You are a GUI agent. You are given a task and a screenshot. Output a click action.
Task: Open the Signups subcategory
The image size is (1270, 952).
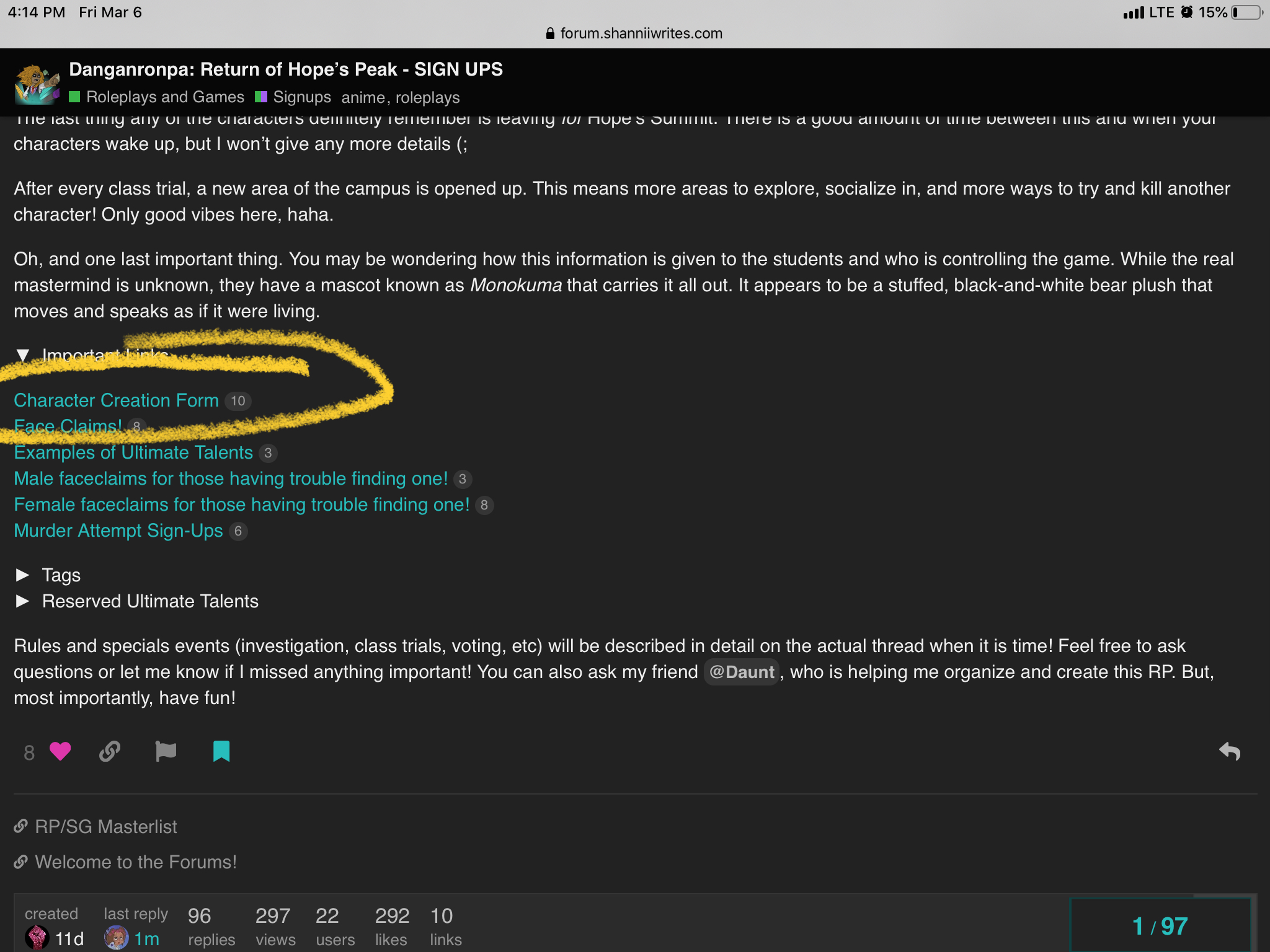coord(302,97)
